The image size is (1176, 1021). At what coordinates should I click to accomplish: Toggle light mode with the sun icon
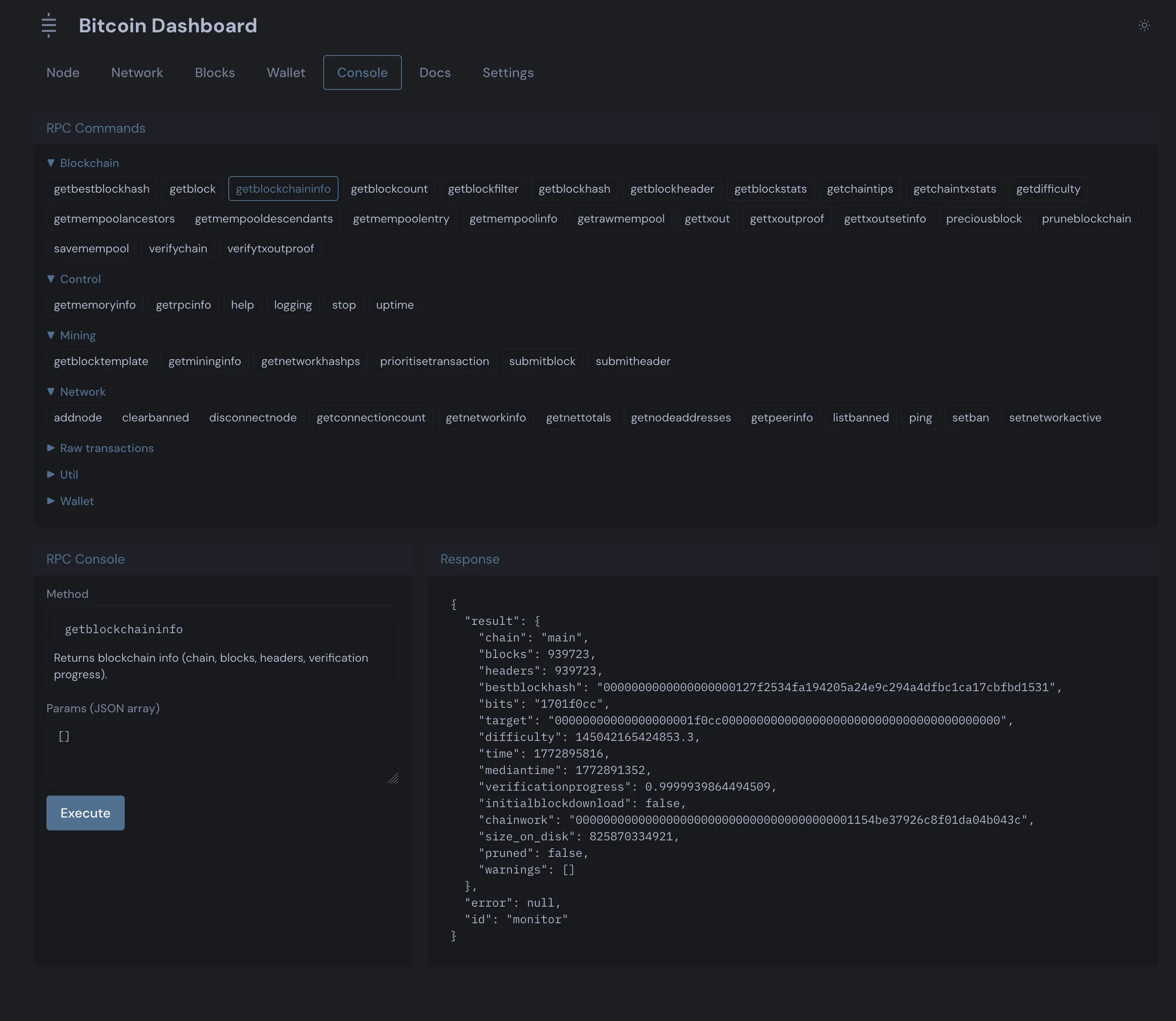coord(1144,26)
